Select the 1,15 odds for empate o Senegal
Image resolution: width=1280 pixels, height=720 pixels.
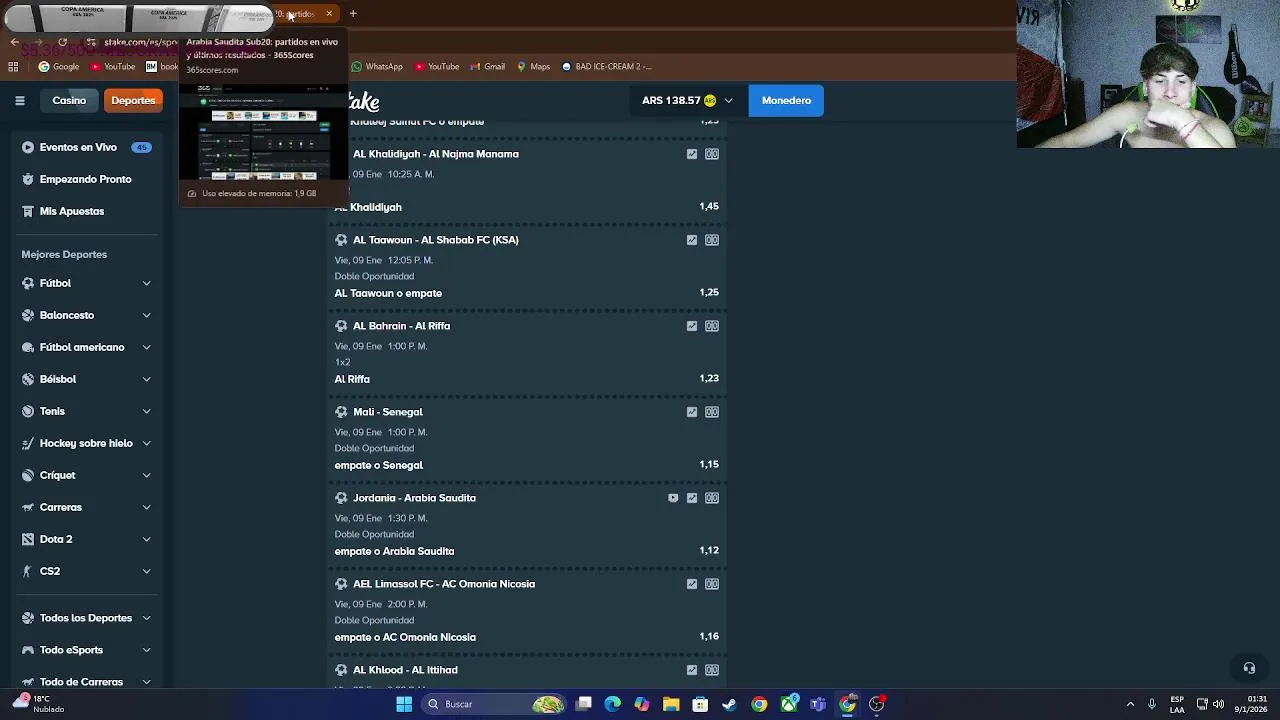pyautogui.click(x=709, y=464)
